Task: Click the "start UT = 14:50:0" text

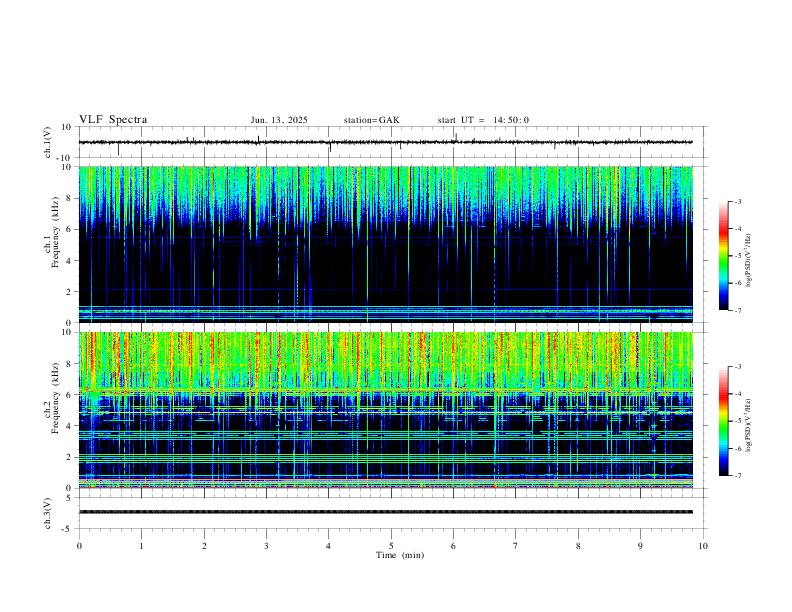Action: coord(483,120)
